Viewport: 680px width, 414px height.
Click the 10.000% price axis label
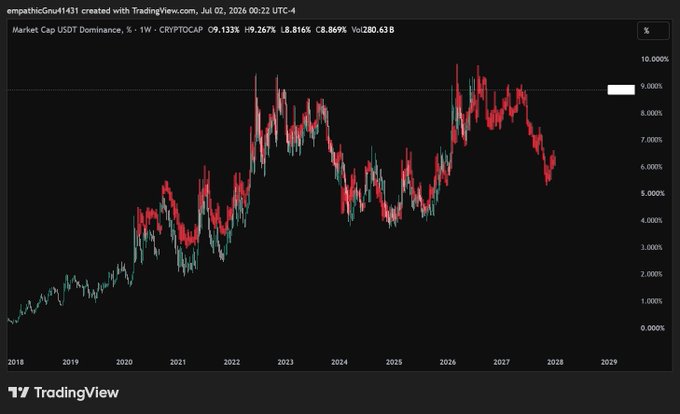[x=655, y=59]
